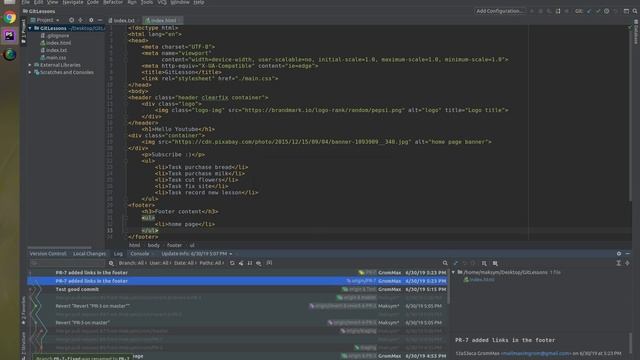The width and height of the screenshot is (640, 360).
Task: Click the go-to-hash icon in log toolbar
Action: [x=269, y=263]
